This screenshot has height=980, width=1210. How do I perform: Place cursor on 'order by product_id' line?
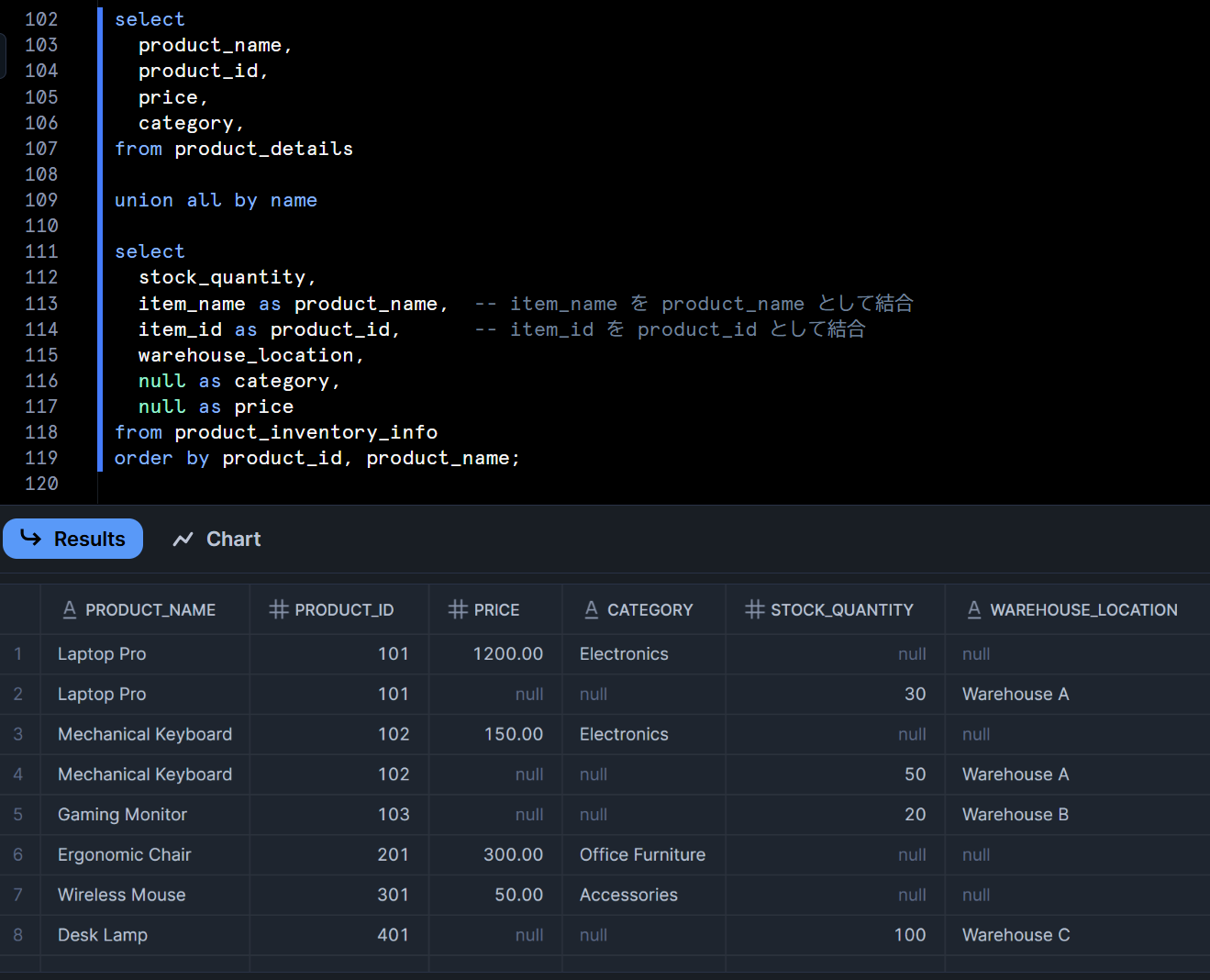tap(317, 458)
